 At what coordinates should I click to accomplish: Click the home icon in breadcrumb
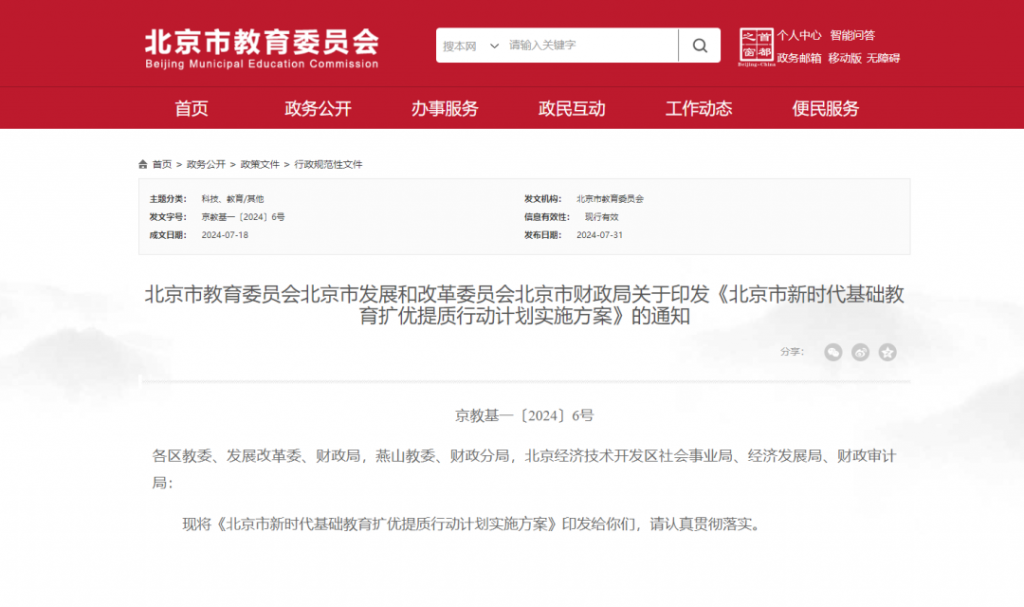tap(142, 164)
